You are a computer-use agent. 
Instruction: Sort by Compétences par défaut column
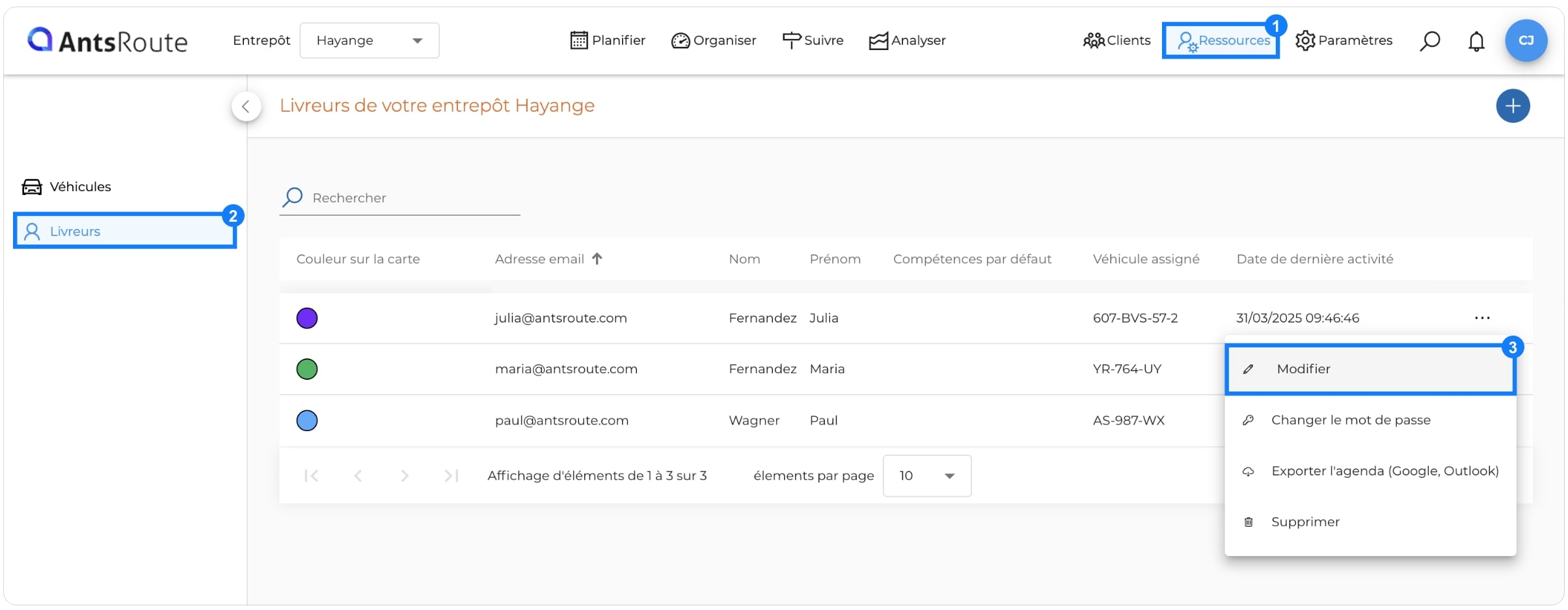click(x=972, y=259)
